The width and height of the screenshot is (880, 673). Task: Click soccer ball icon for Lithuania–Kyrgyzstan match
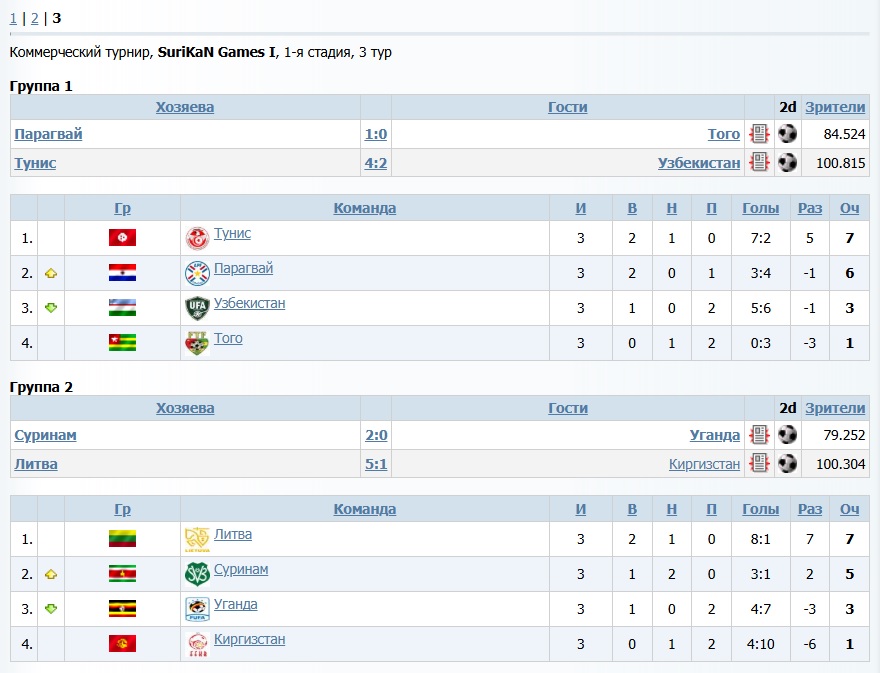tap(788, 464)
